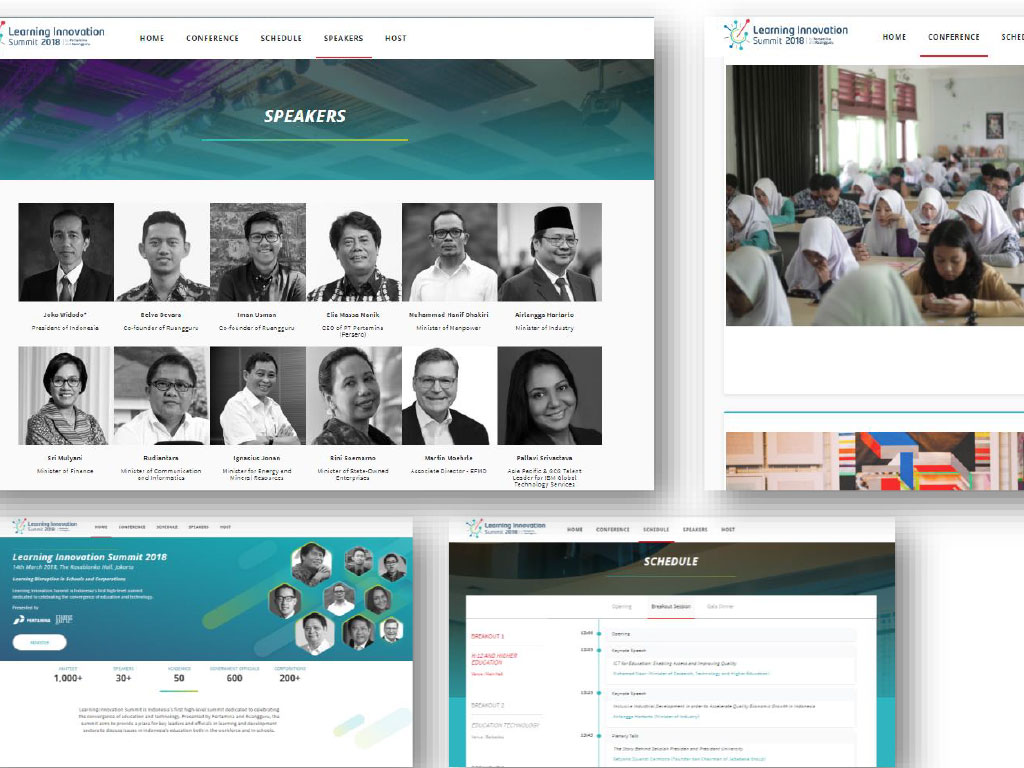The image size is (1024, 768).
Task: Go to HOME in the Speakers page menu
Action: 152,38
